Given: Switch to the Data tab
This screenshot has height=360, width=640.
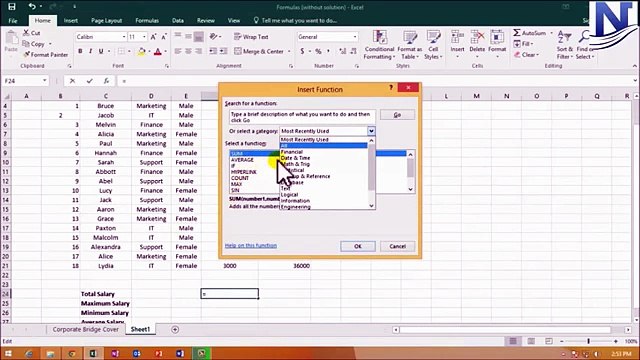Looking at the screenshot, I should (x=178, y=20).
